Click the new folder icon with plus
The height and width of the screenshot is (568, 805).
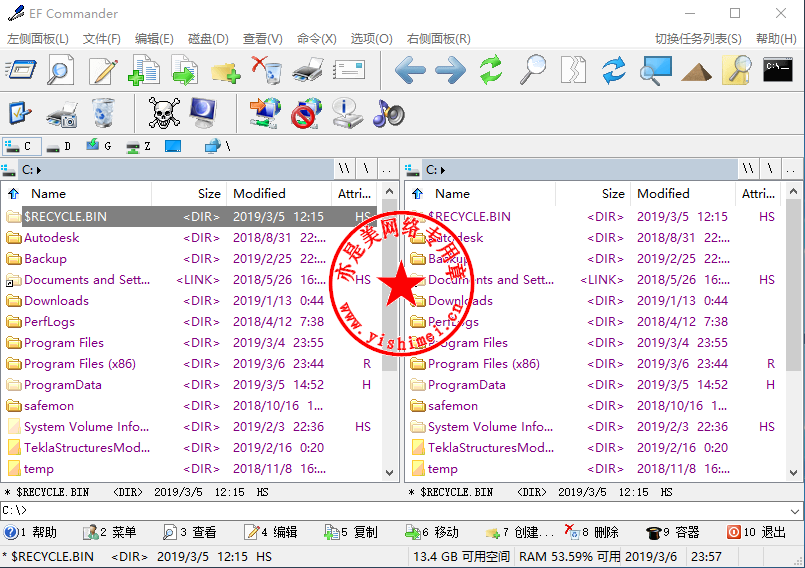[x=226, y=72]
